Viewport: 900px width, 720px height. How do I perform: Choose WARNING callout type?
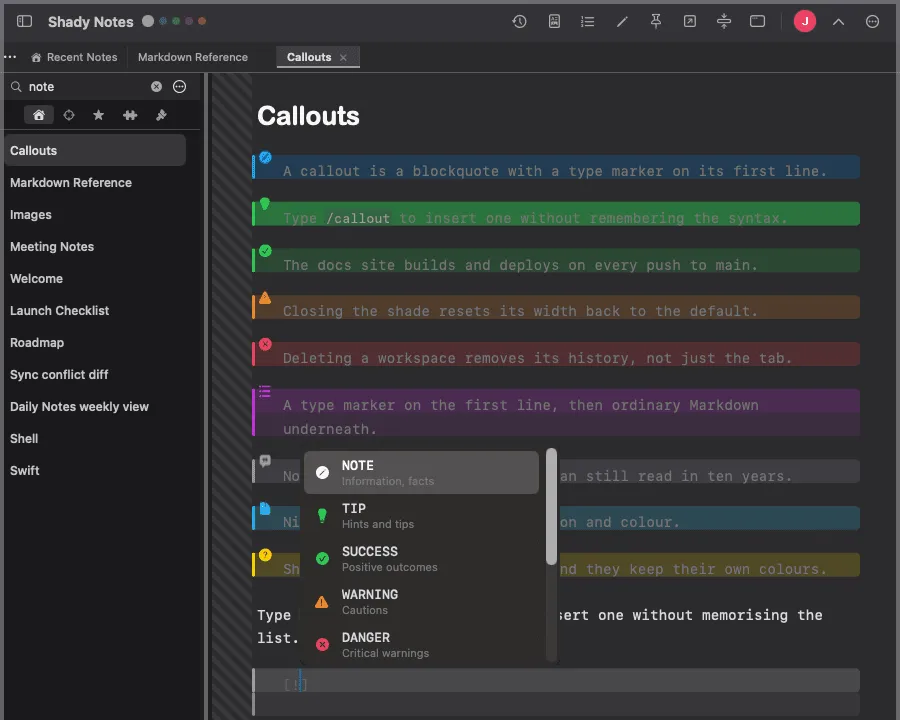coord(421,602)
